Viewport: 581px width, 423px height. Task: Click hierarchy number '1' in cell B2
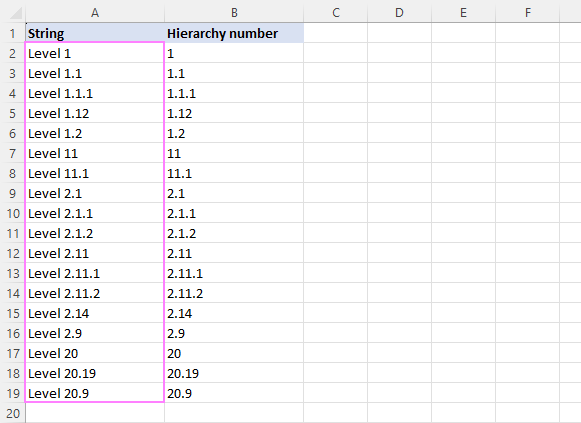click(234, 53)
